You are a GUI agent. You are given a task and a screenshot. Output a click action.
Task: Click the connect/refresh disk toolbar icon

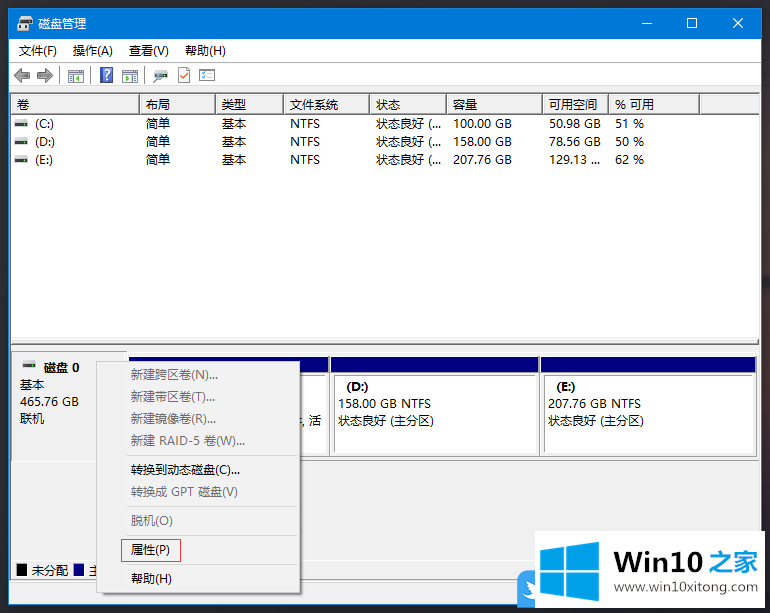(x=160, y=76)
